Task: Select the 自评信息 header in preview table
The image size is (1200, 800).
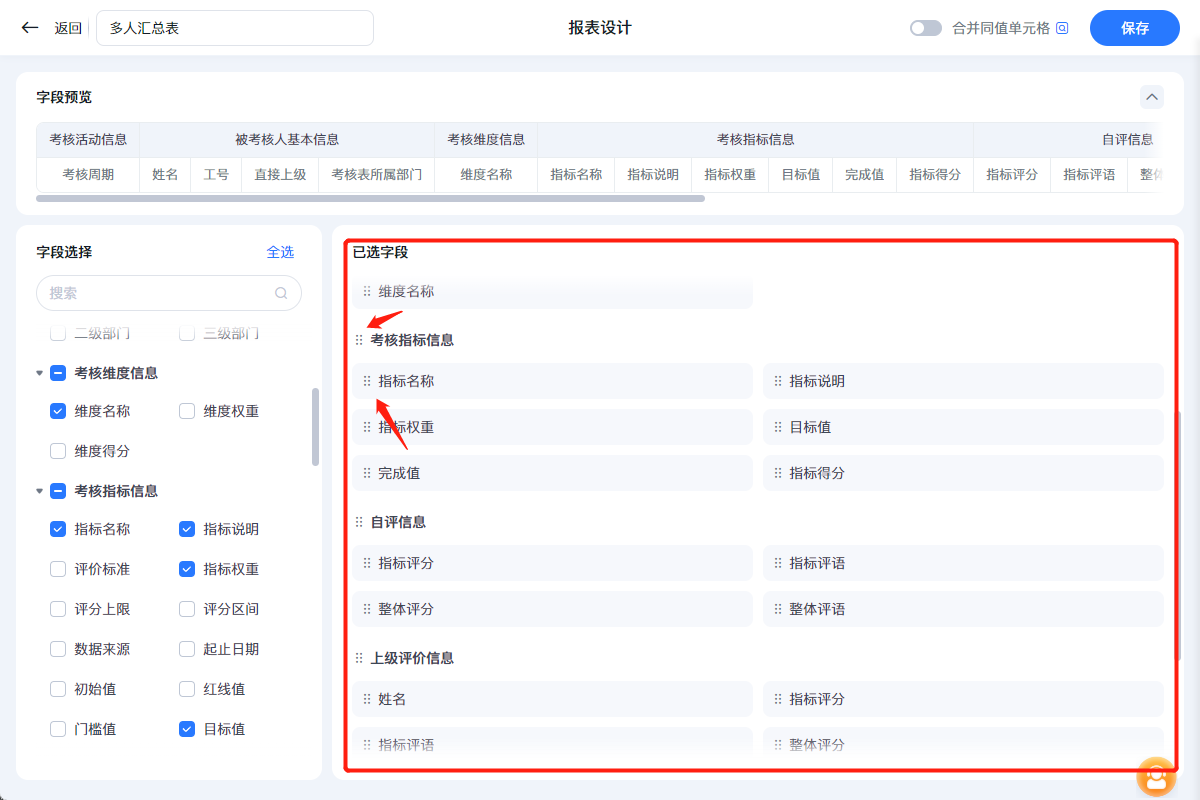Action: pos(1128,140)
